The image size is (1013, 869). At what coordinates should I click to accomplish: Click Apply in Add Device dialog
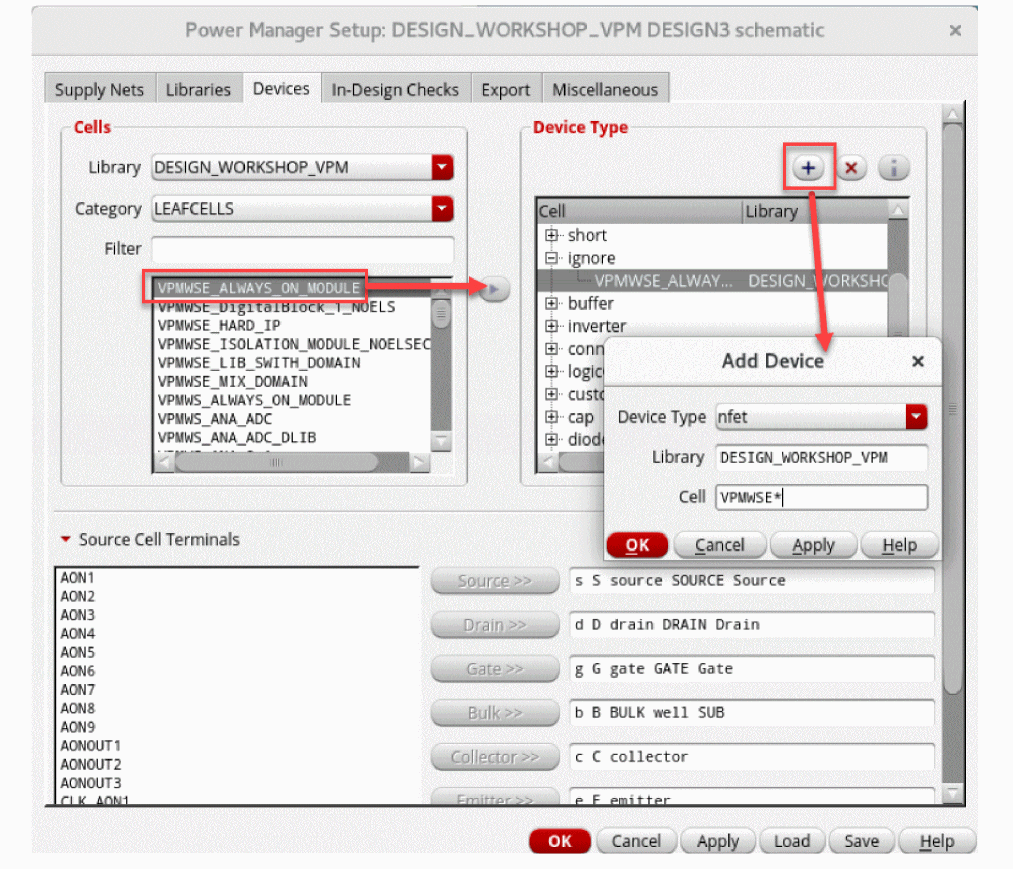tap(813, 545)
